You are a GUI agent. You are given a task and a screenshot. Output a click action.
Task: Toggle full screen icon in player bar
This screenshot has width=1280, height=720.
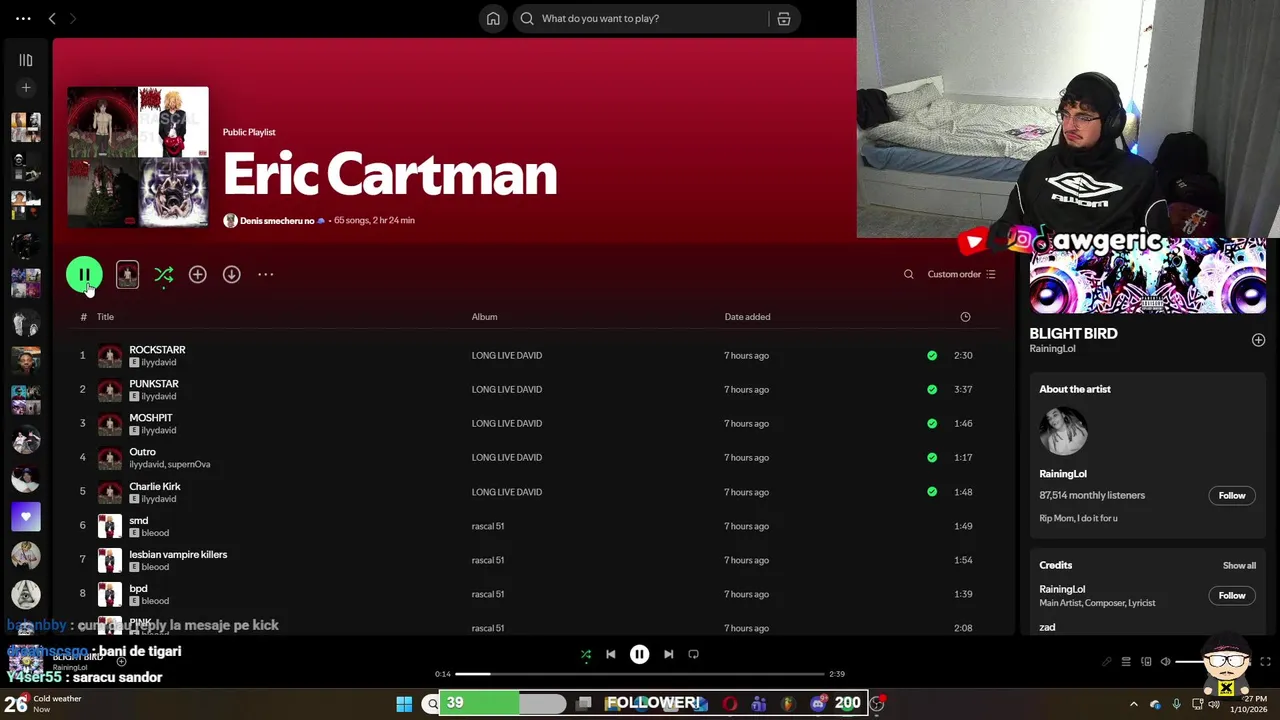click(x=1265, y=662)
